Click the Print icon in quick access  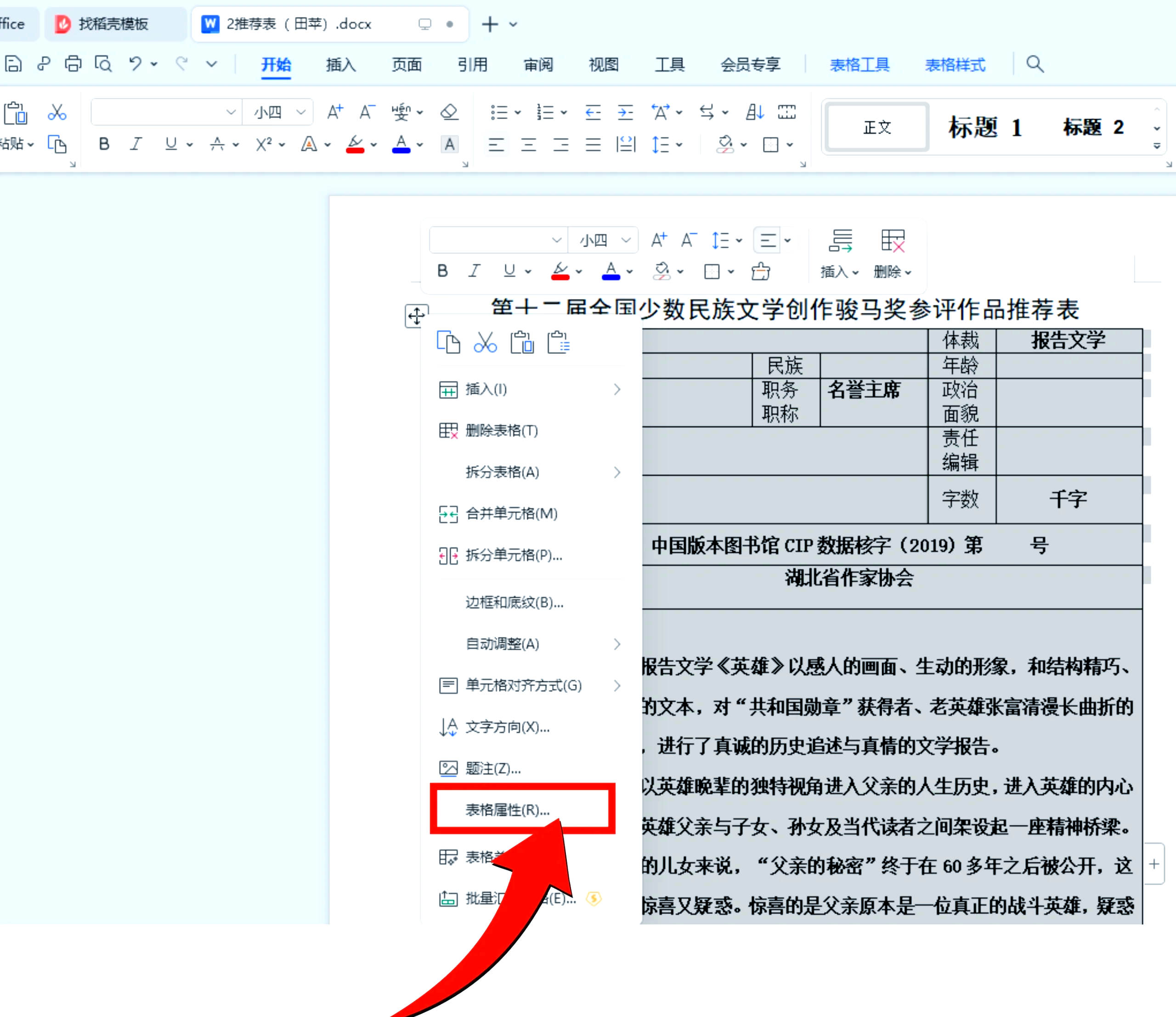pos(73,63)
